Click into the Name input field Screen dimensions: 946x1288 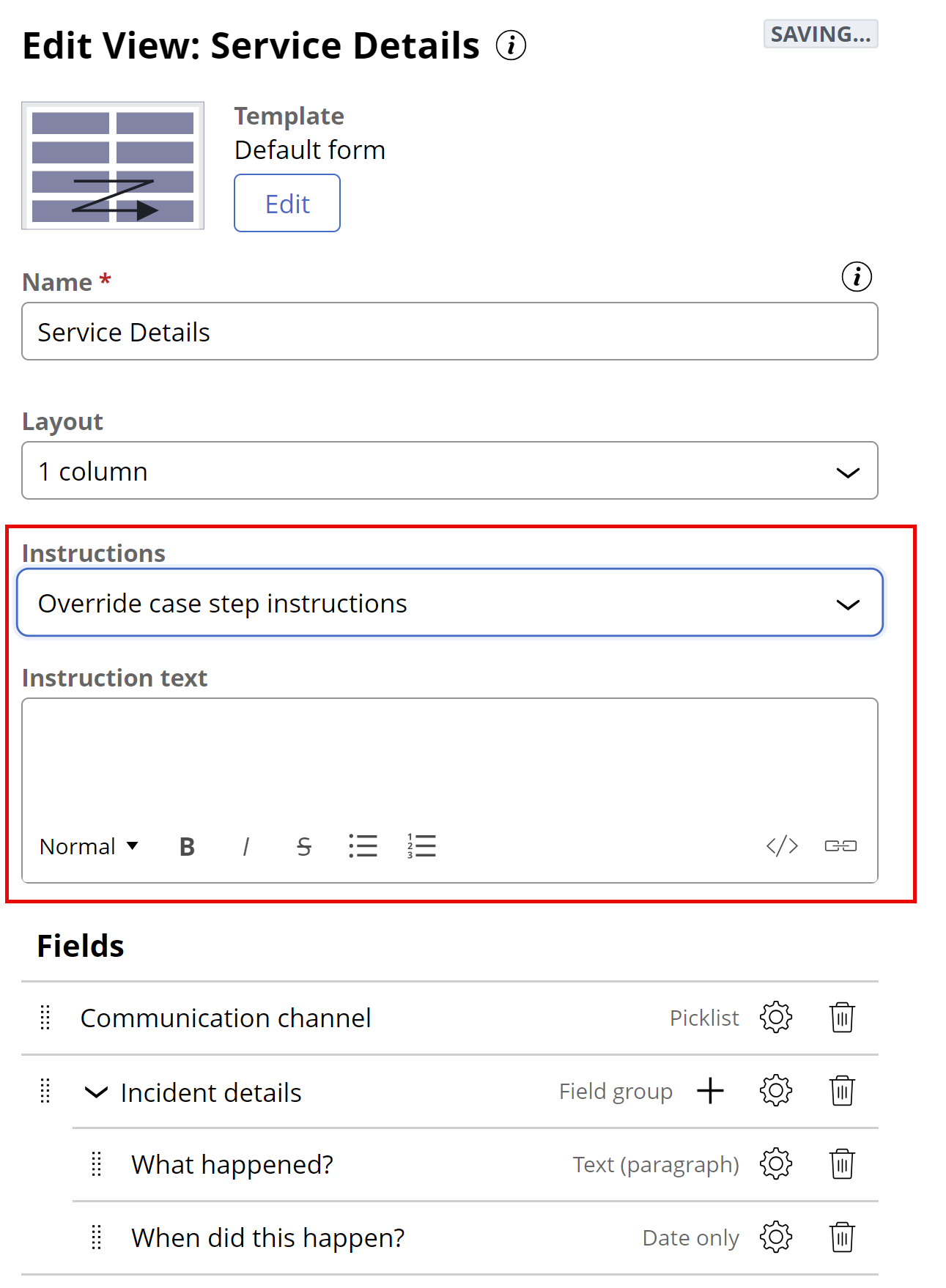click(x=449, y=332)
